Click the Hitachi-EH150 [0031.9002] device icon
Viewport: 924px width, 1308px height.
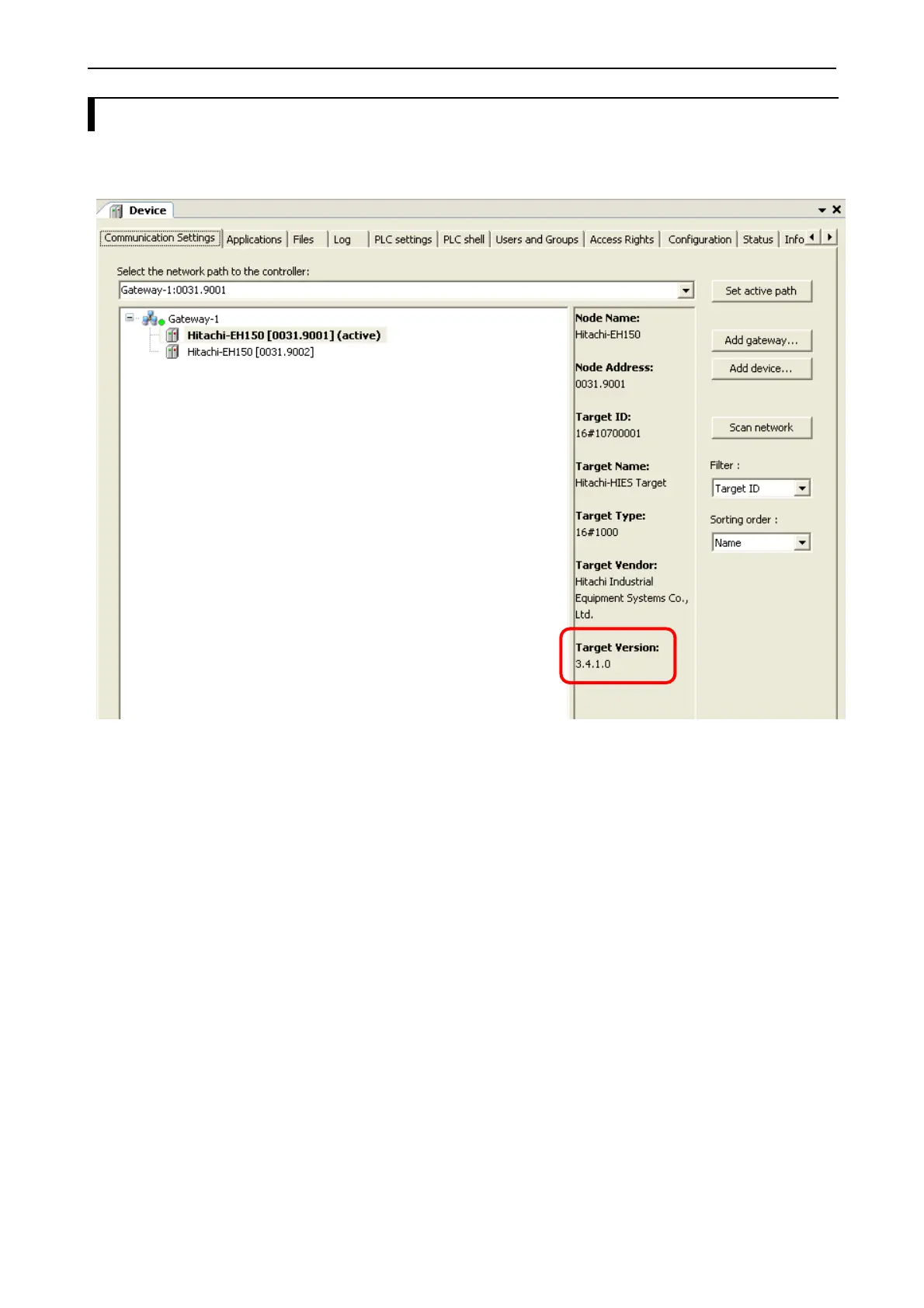(172, 352)
